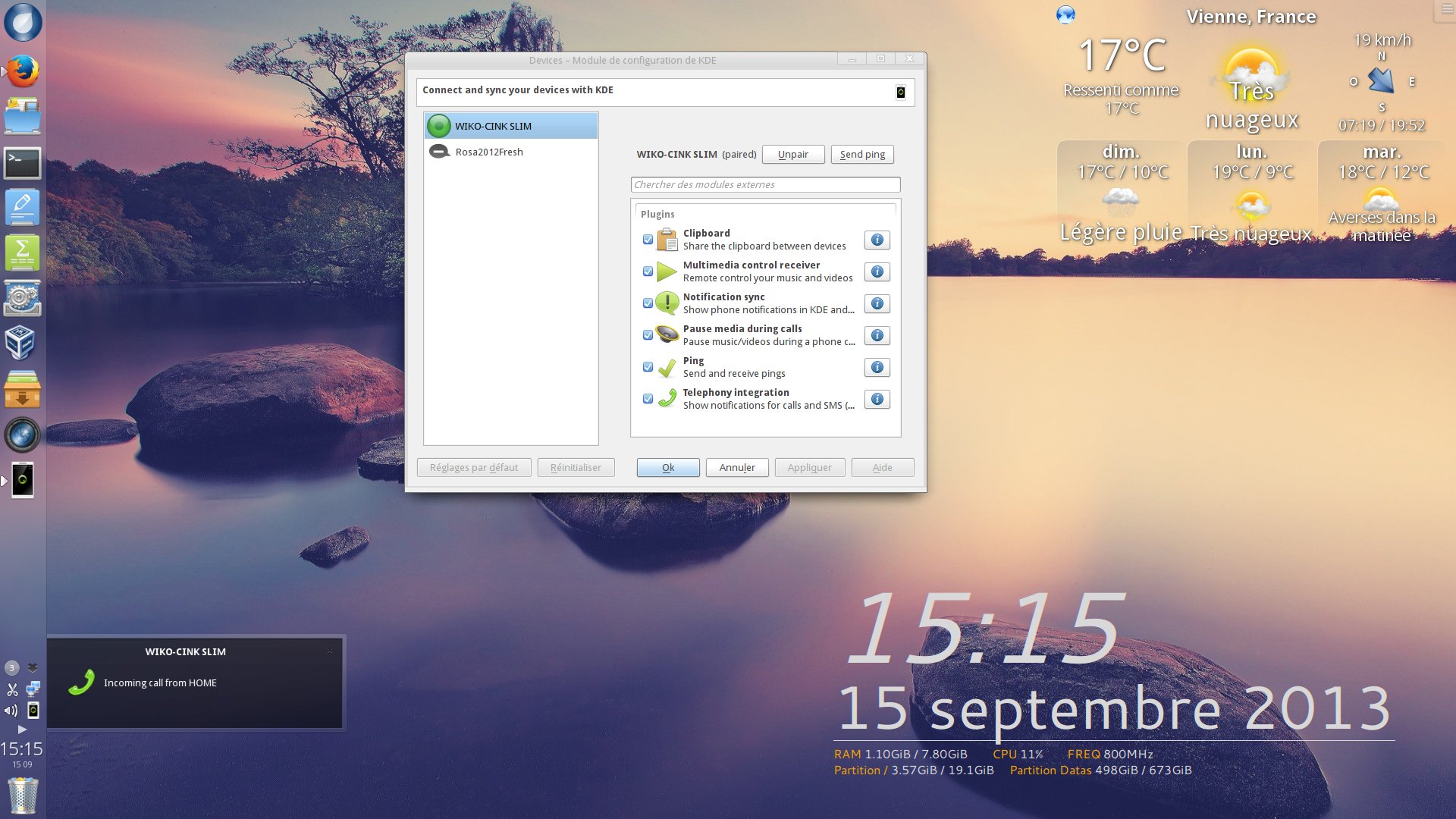Open info for Notification sync plugin

pyautogui.click(x=877, y=303)
